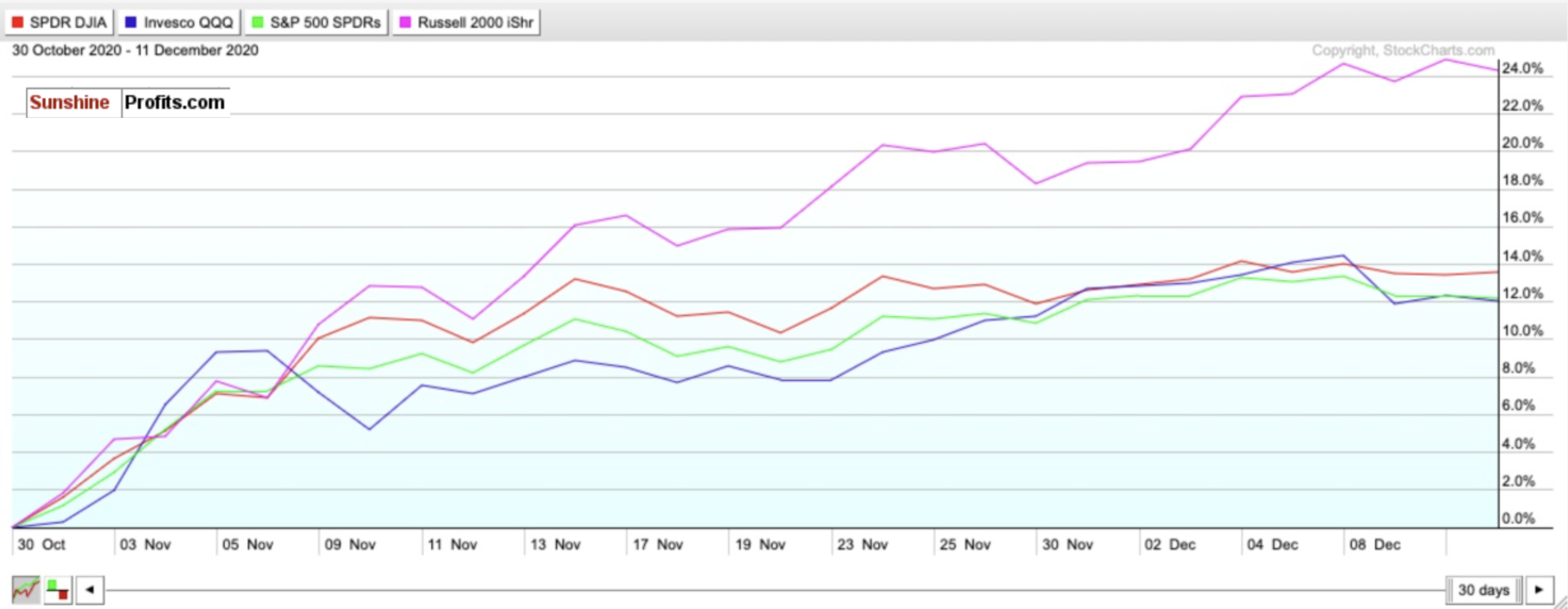Click the 04 Dec axis label

pos(1272,545)
